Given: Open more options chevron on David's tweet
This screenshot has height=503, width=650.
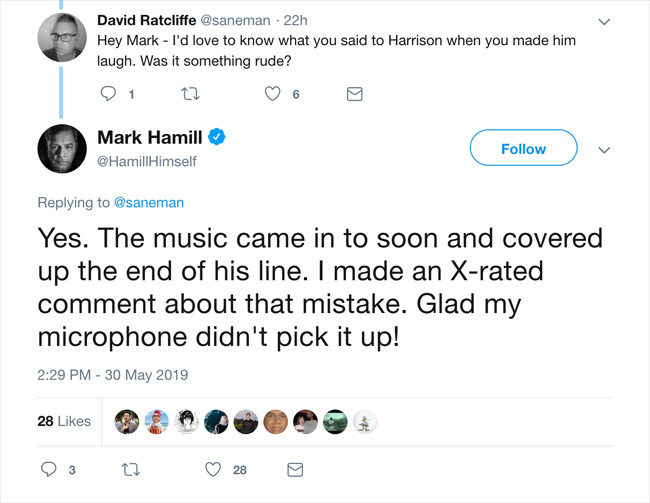Looking at the screenshot, I should (604, 21).
